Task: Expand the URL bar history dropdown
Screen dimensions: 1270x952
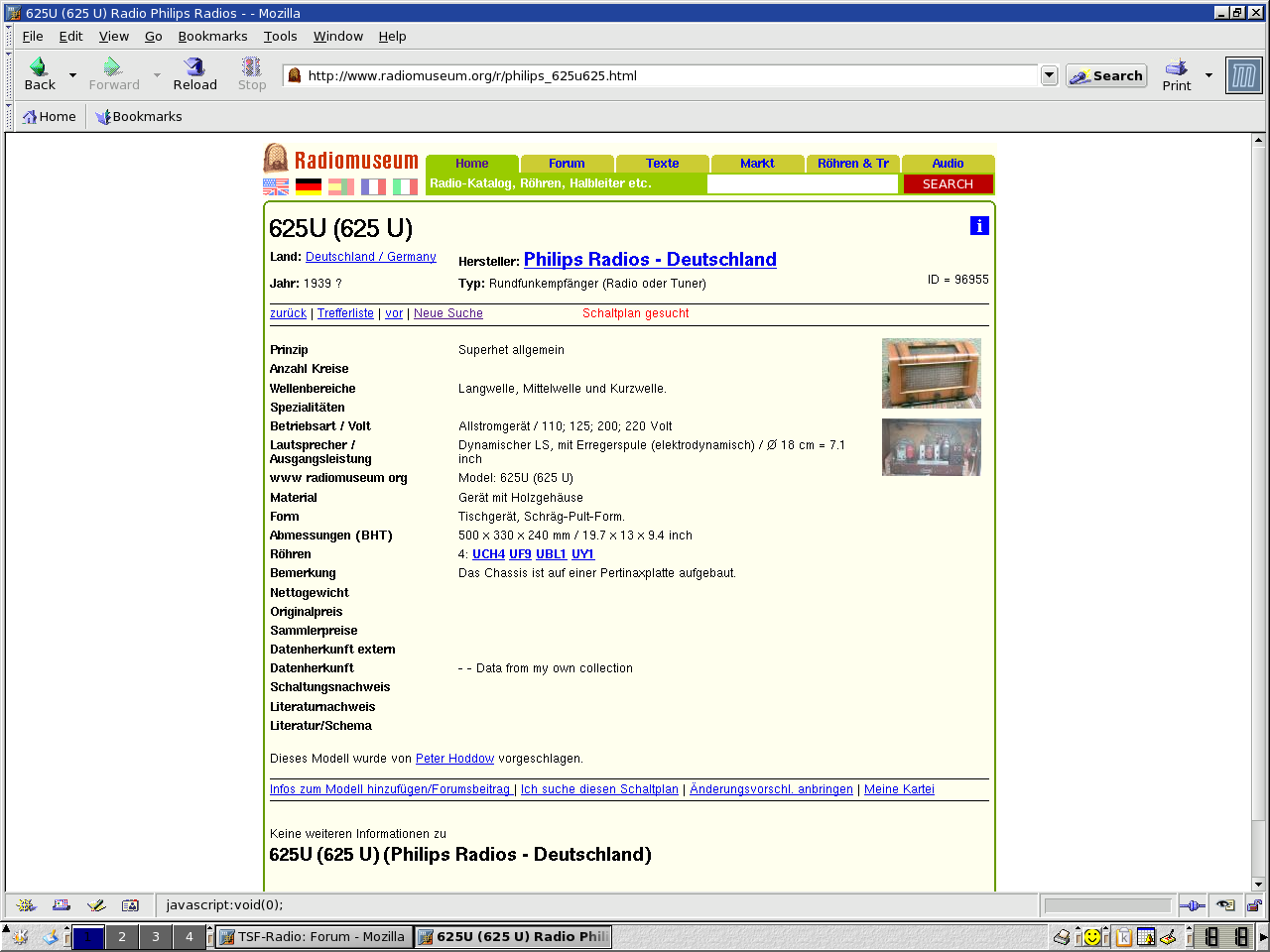Action: 1049,75
